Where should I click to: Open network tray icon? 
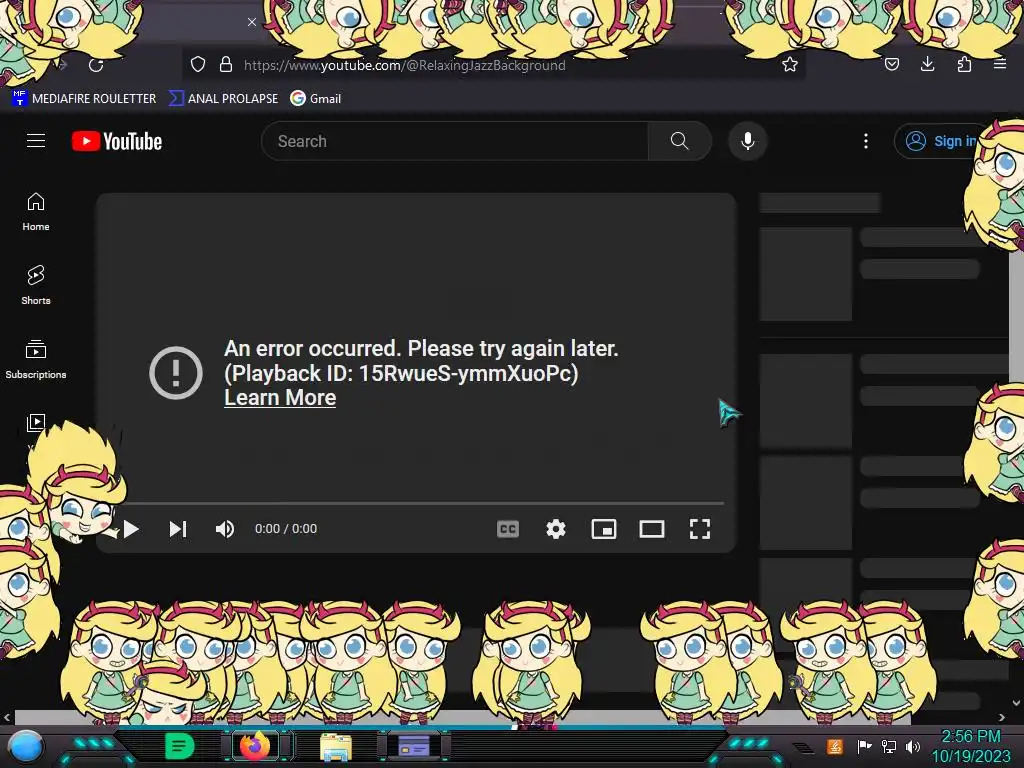pyautogui.click(x=889, y=746)
